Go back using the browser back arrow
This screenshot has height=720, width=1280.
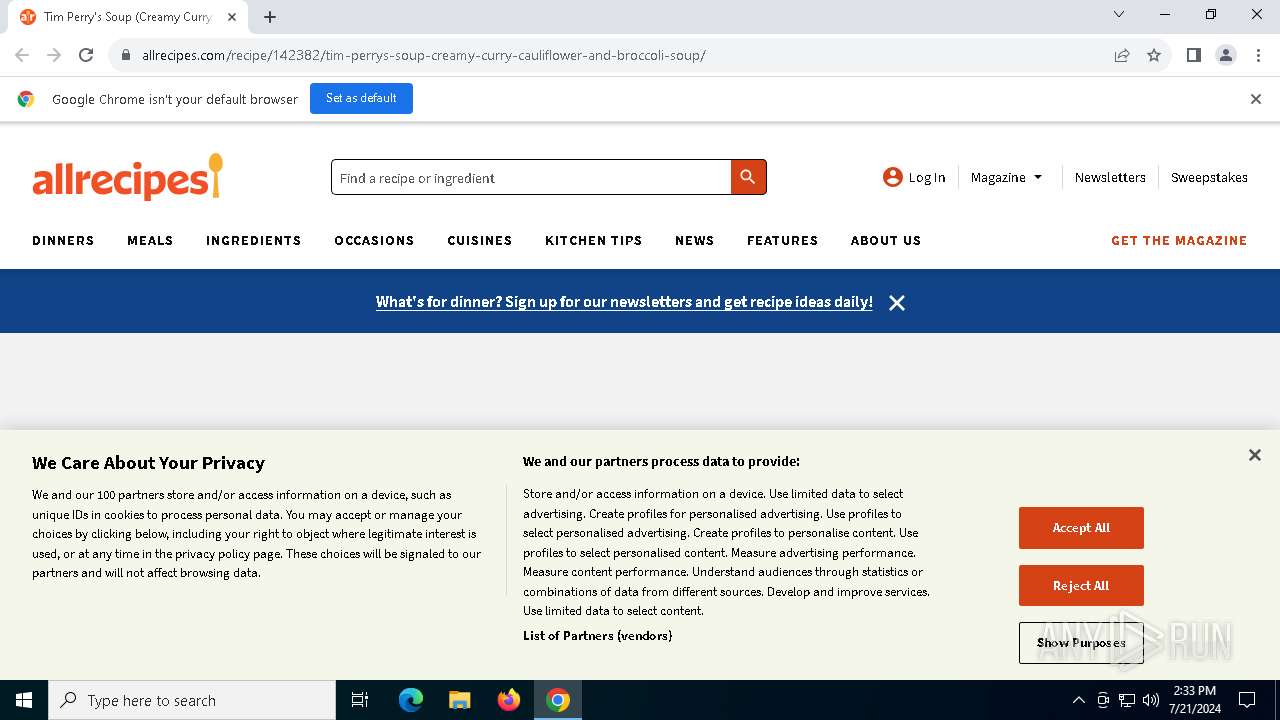tap(22, 55)
